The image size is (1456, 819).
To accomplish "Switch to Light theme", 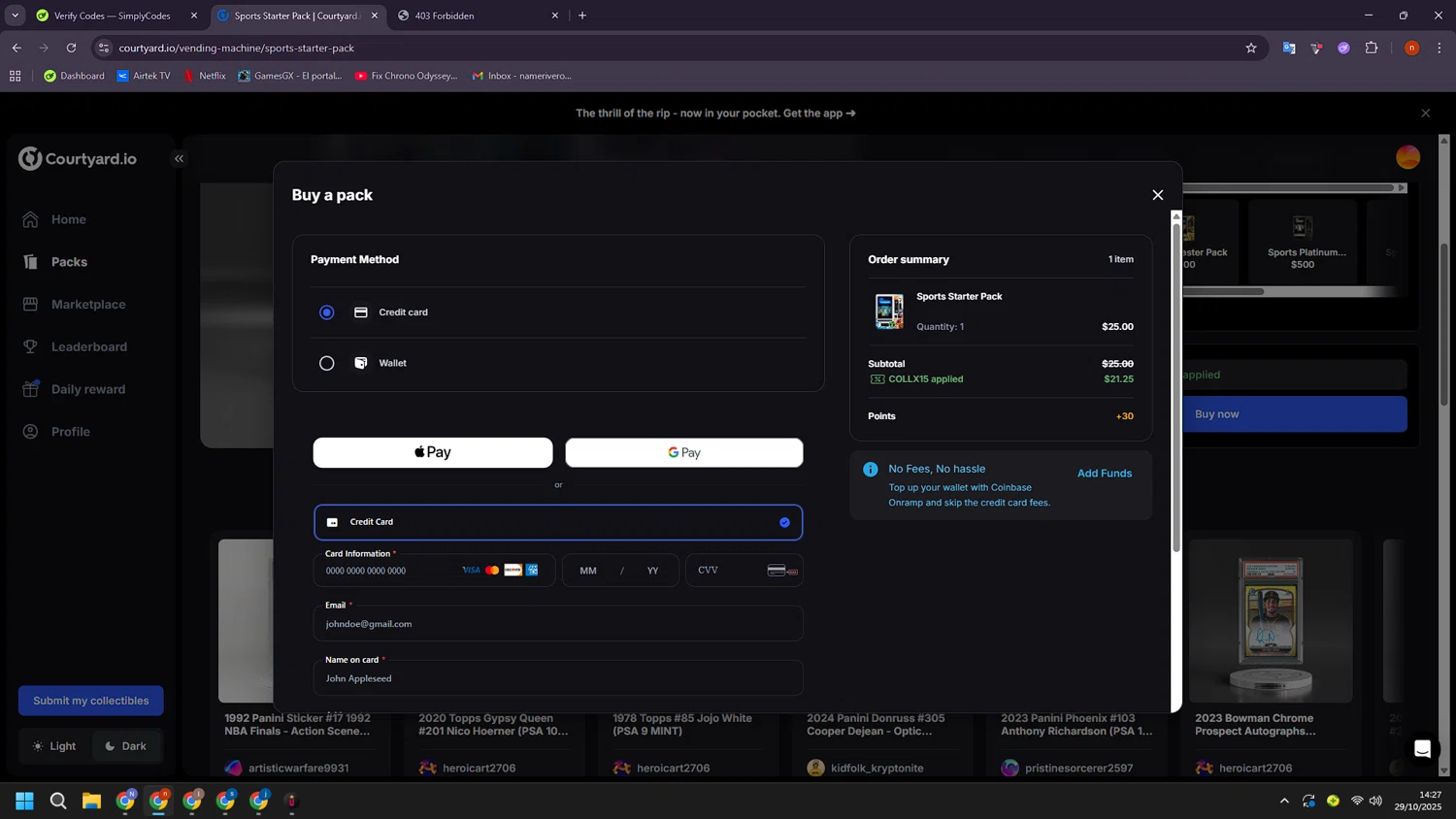I will pyautogui.click(x=55, y=746).
